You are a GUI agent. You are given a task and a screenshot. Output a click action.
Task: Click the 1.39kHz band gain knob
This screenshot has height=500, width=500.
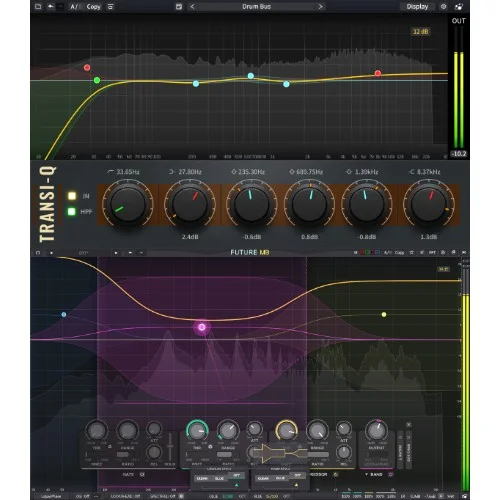[367, 203]
